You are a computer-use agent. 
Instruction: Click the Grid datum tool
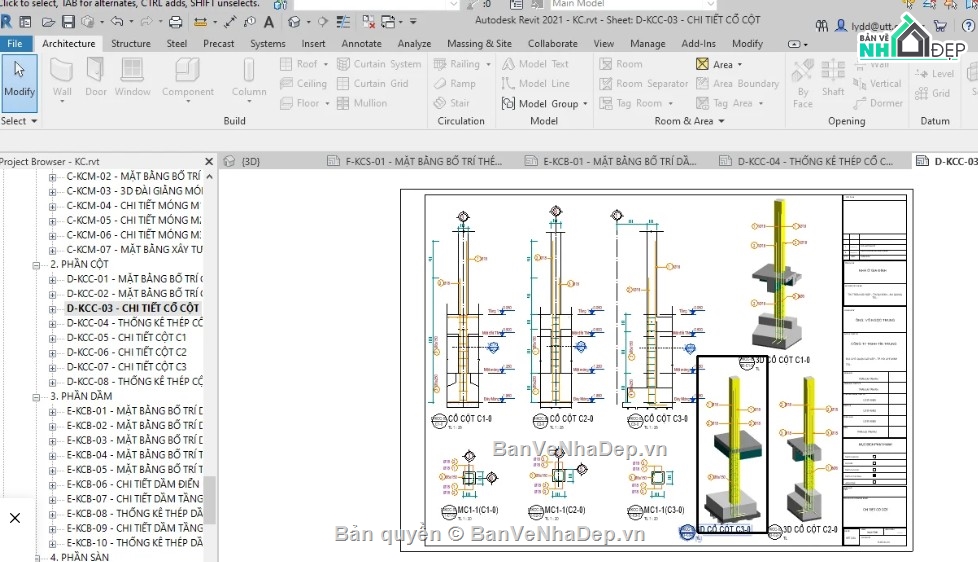pos(933,94)
